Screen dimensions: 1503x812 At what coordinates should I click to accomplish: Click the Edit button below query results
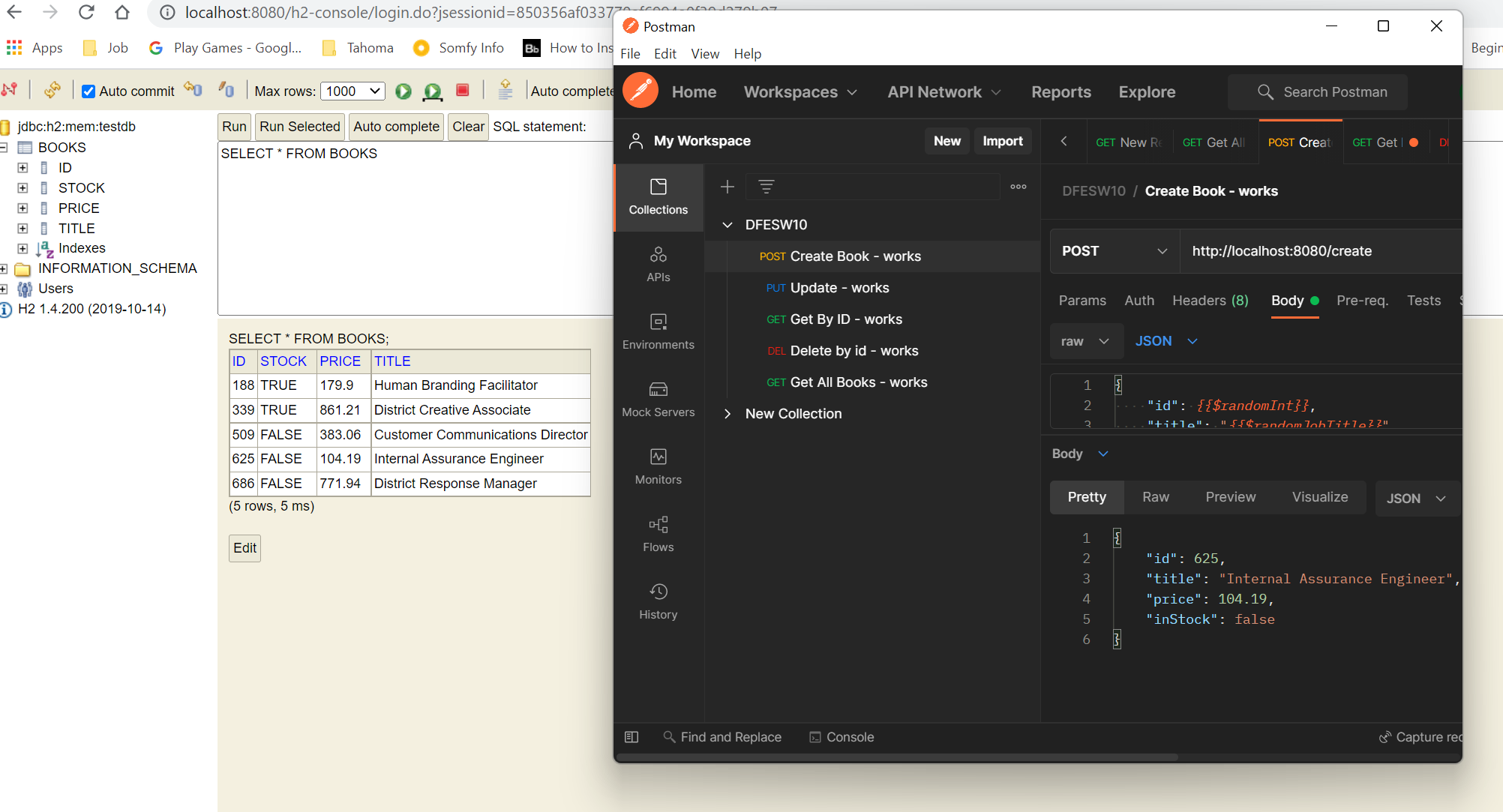pyautogui.click(x=244, y=548)
